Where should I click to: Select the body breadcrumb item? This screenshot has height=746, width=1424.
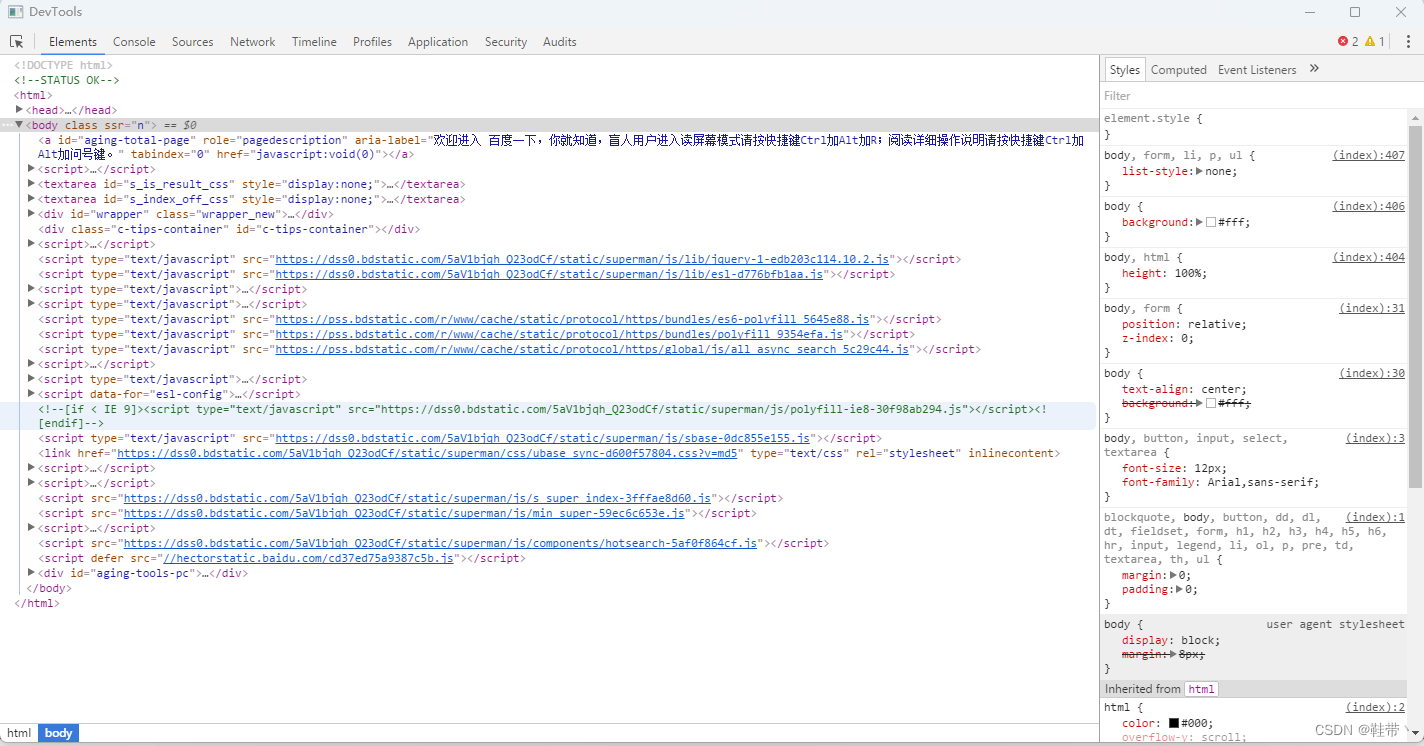(59, 733)
